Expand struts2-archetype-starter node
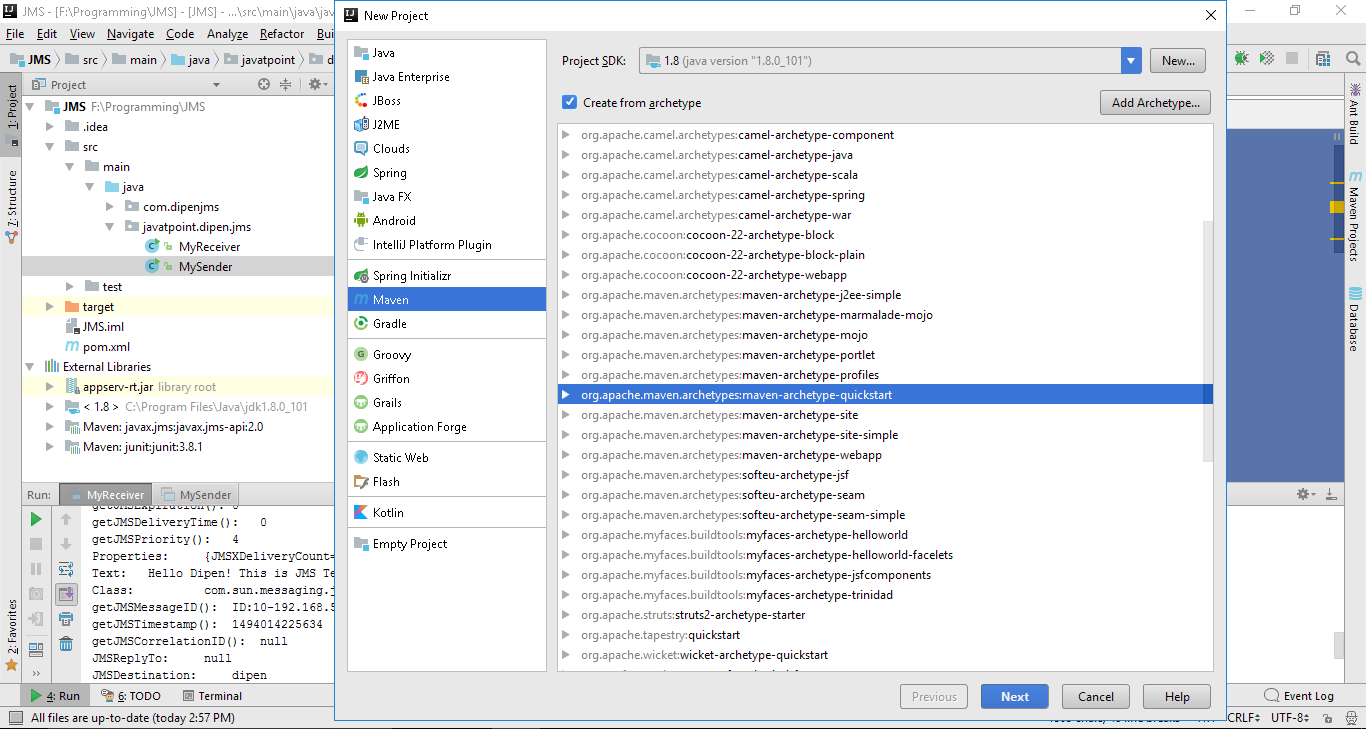 pyautogui.click(x=566, y=615)
